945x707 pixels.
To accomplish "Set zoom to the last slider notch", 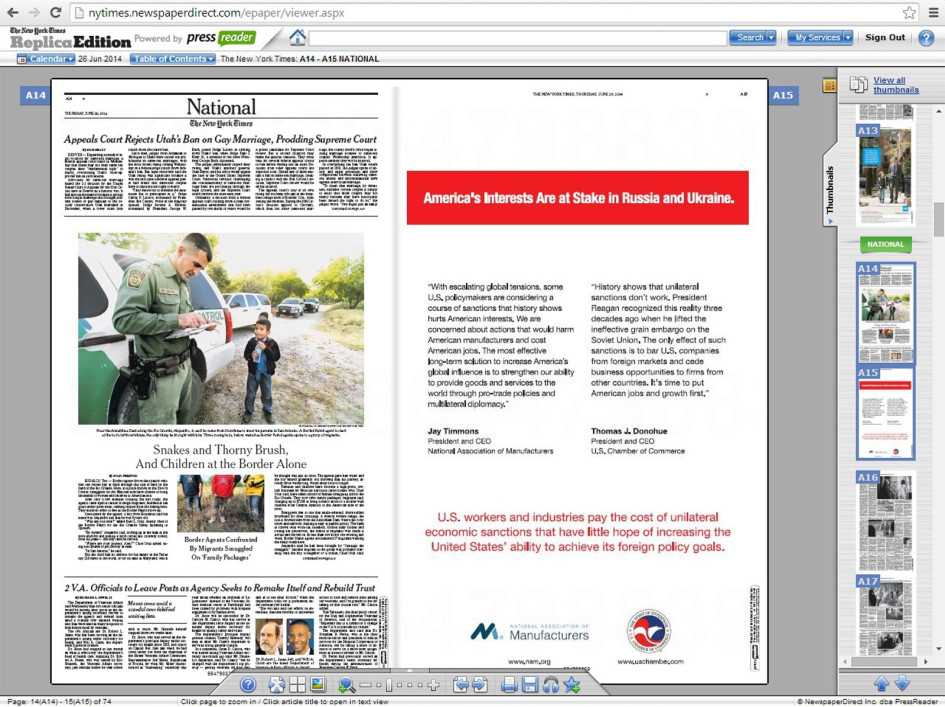I will (x=421, y=685).
